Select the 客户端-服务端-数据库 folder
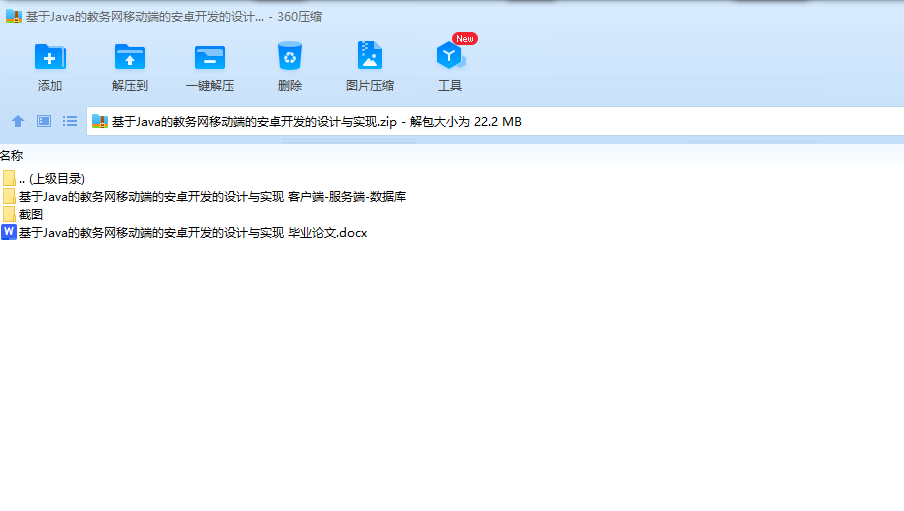Image resolution: width=904 pixels, height=511 pixels. point(204,197)
